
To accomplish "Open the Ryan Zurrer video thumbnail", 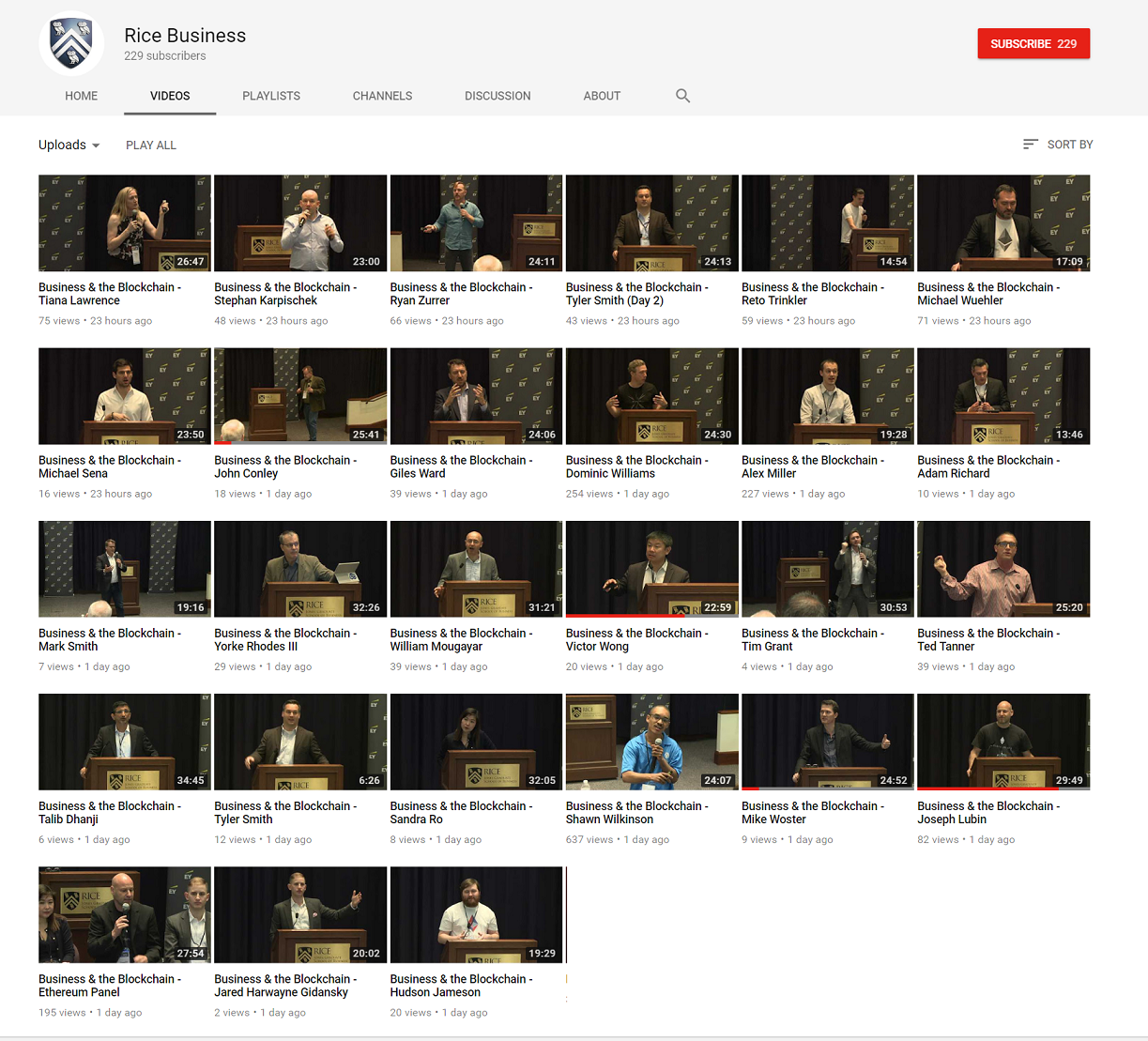I will [476, 223].
